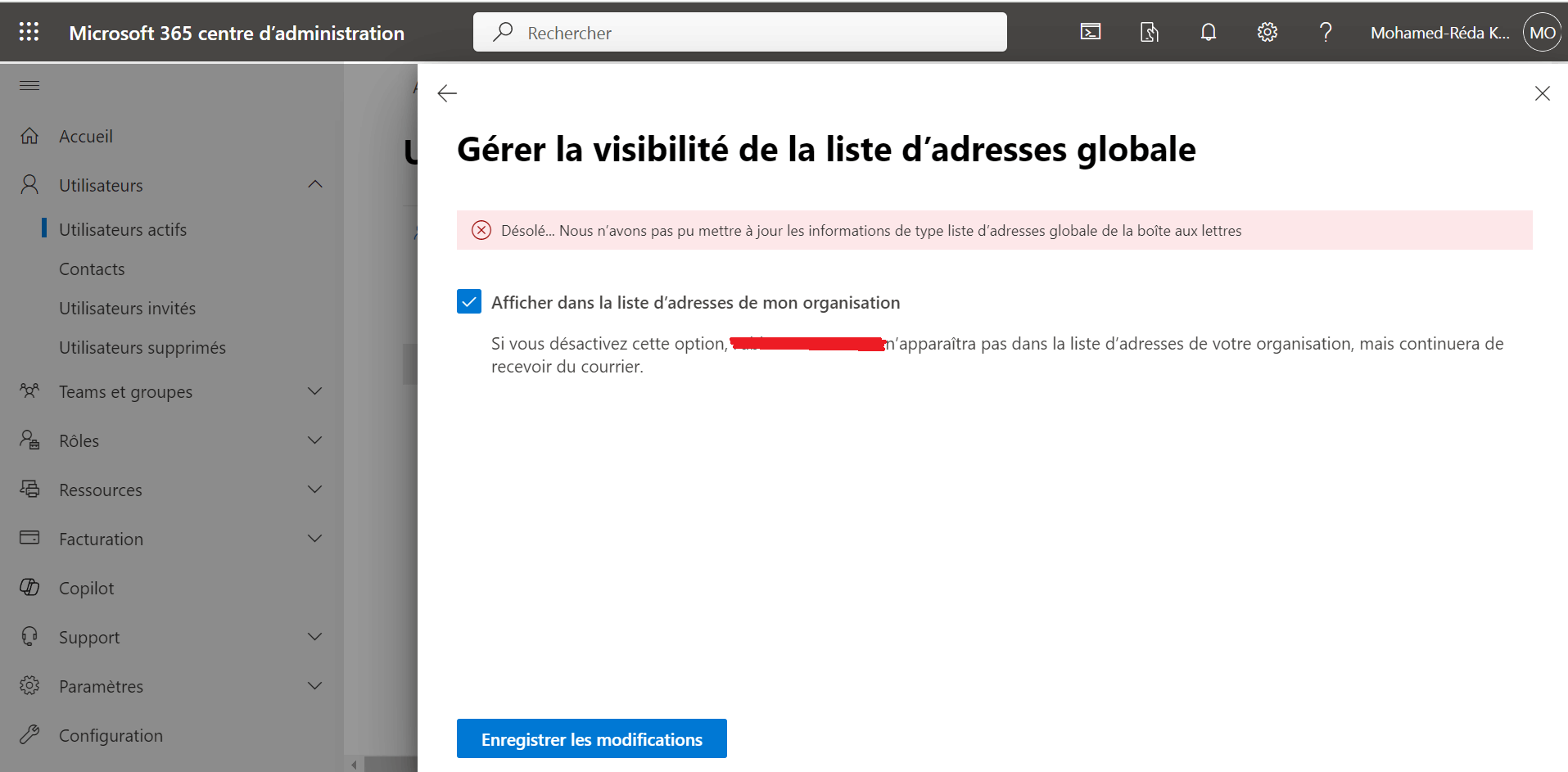This screenshot has width=1568, height=772.
Task: Click the Si vous désactivez description text
Action: (x=997, y=354)
